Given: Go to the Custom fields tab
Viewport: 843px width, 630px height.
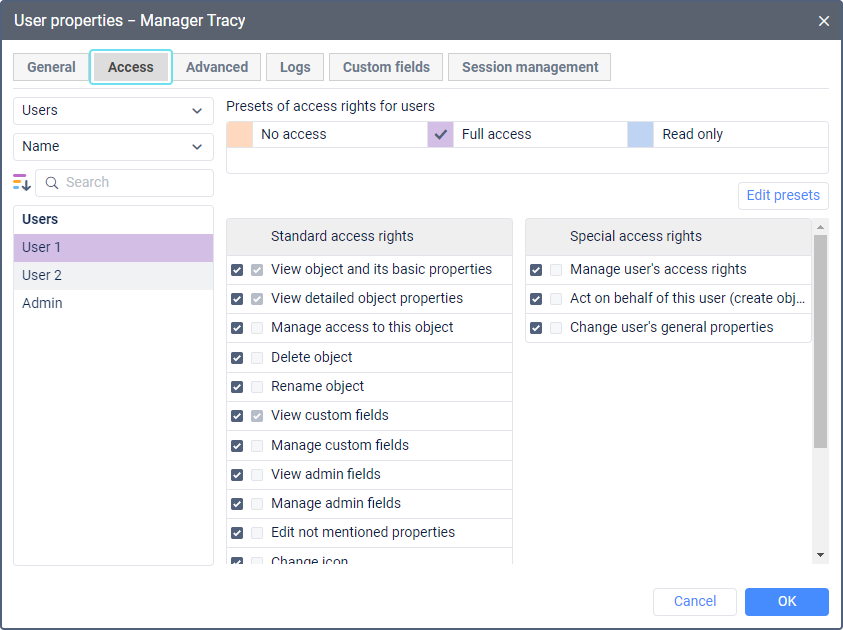Looking at the screenshot, I should (386, 67).
